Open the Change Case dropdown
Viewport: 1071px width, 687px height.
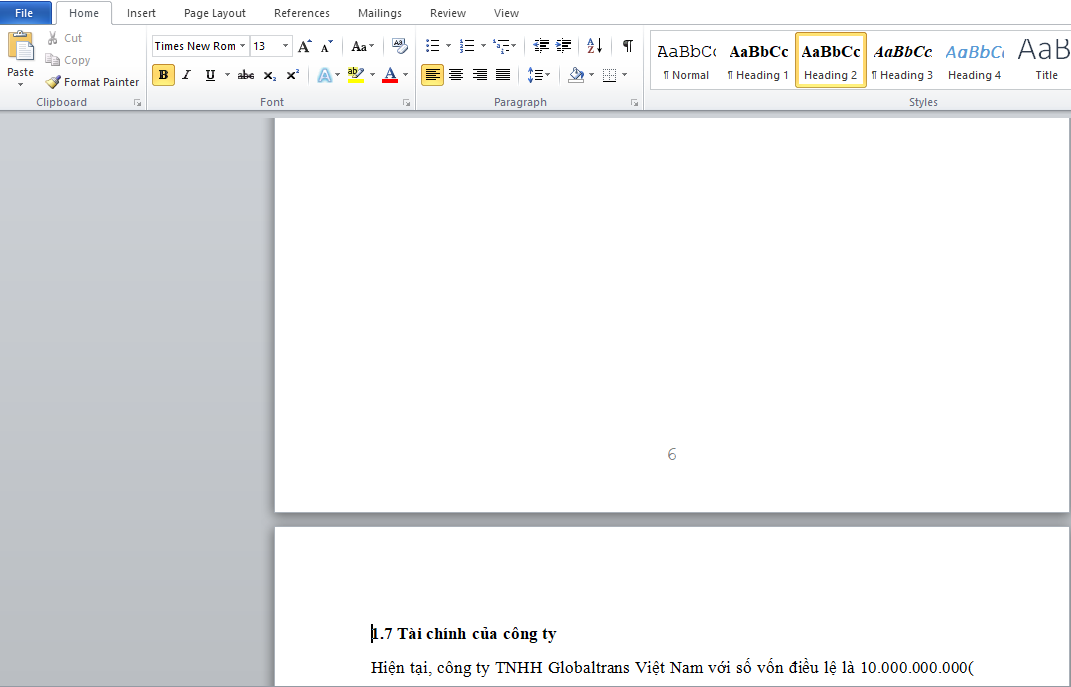[x=363, y=46]
